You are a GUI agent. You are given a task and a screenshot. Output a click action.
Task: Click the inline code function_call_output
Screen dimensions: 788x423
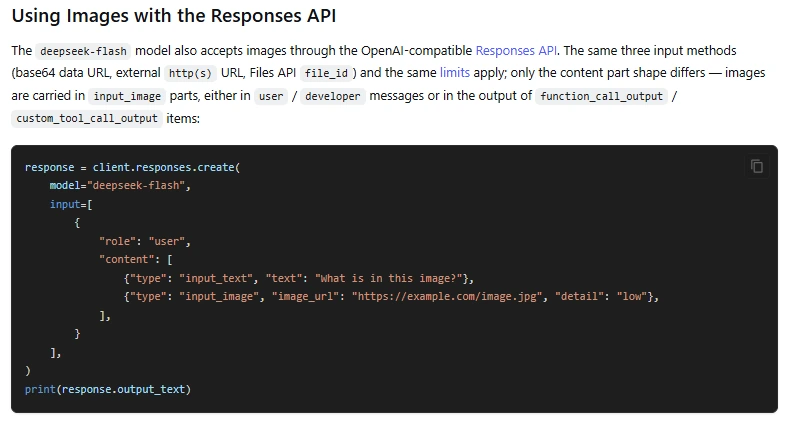pos(602,96)
